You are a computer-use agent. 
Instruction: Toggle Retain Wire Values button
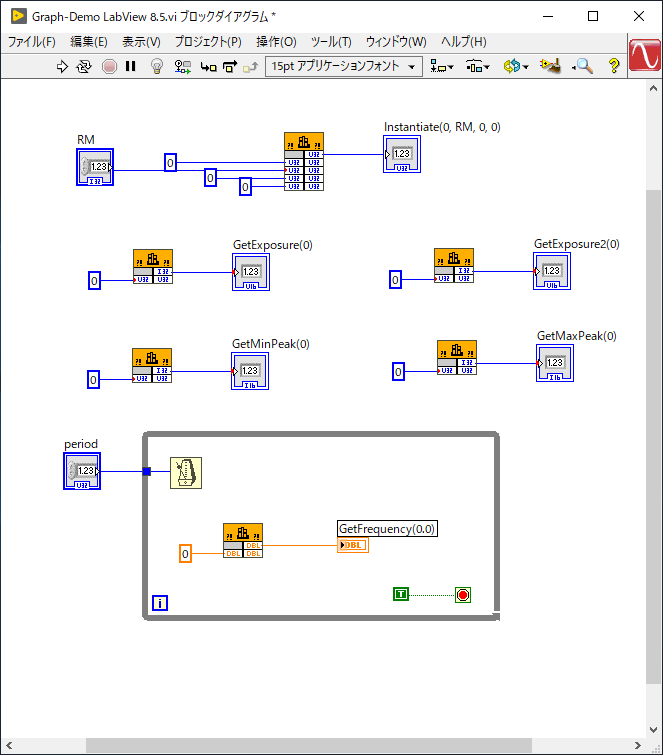click(x=182, y=66)
